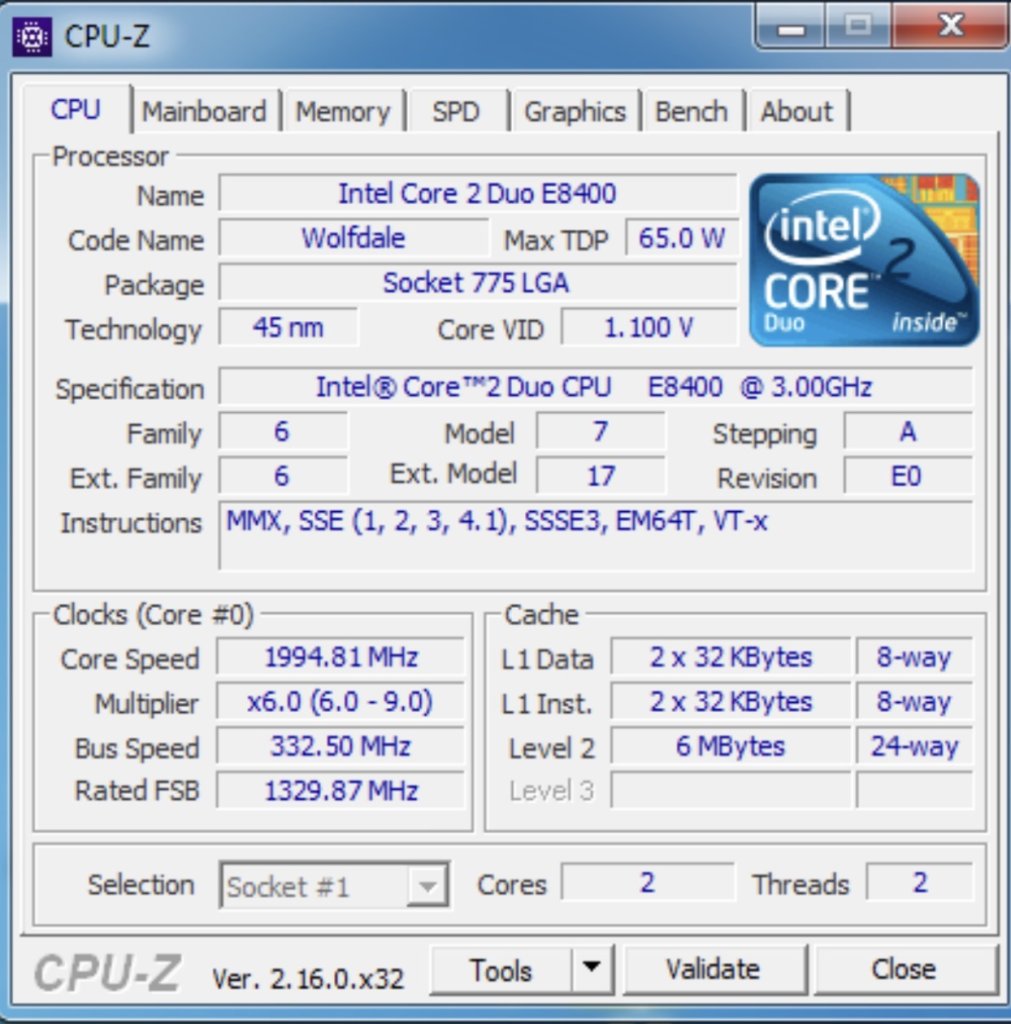Click the version text Ver. 2.16.0.x32
1011x1024 pixels.
(308, 978)
